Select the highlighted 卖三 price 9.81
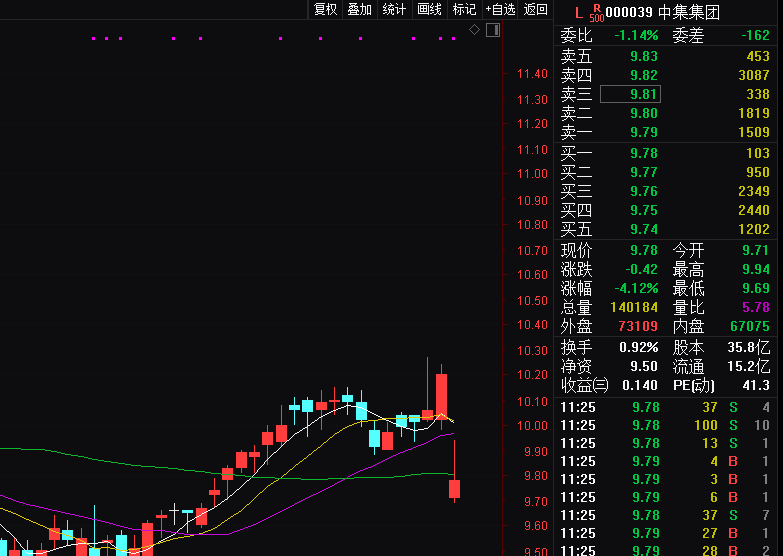Viewport: 783px width, 556px height. tap(630, 94)
